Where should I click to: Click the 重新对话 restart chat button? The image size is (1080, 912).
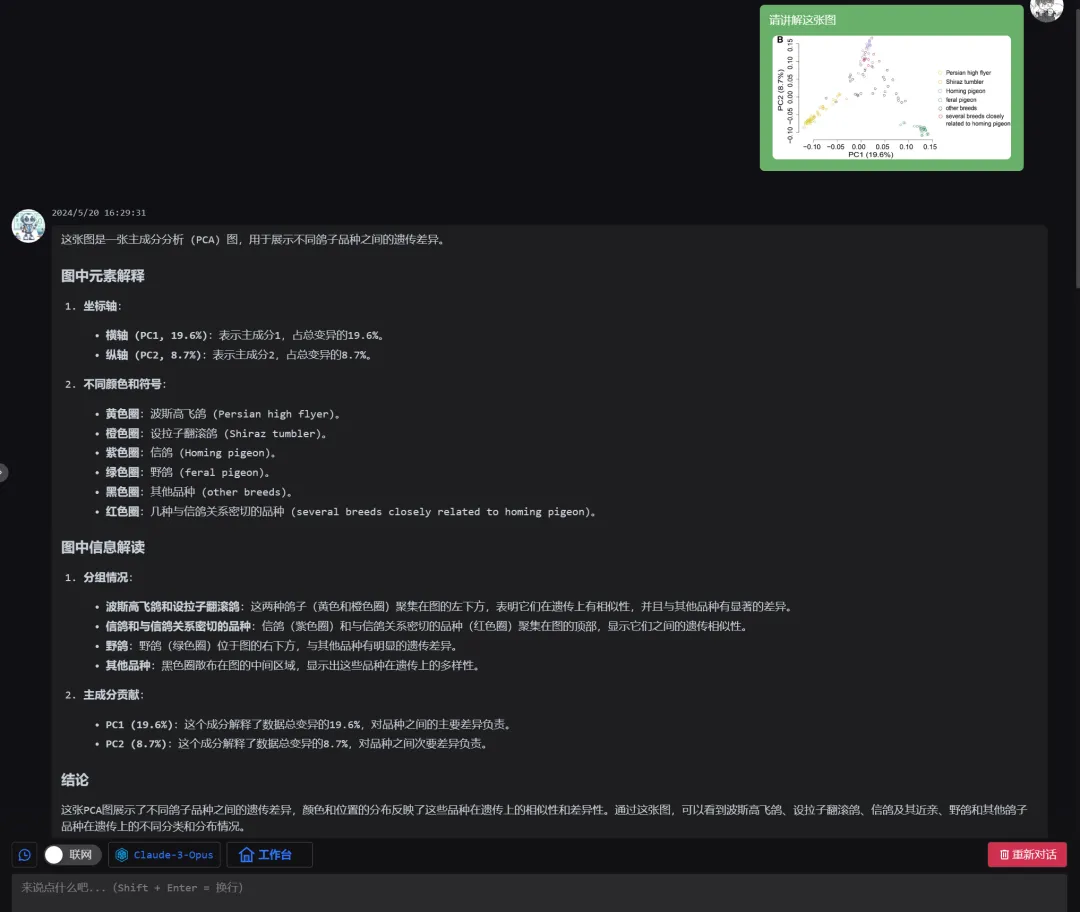point(1027,855)
